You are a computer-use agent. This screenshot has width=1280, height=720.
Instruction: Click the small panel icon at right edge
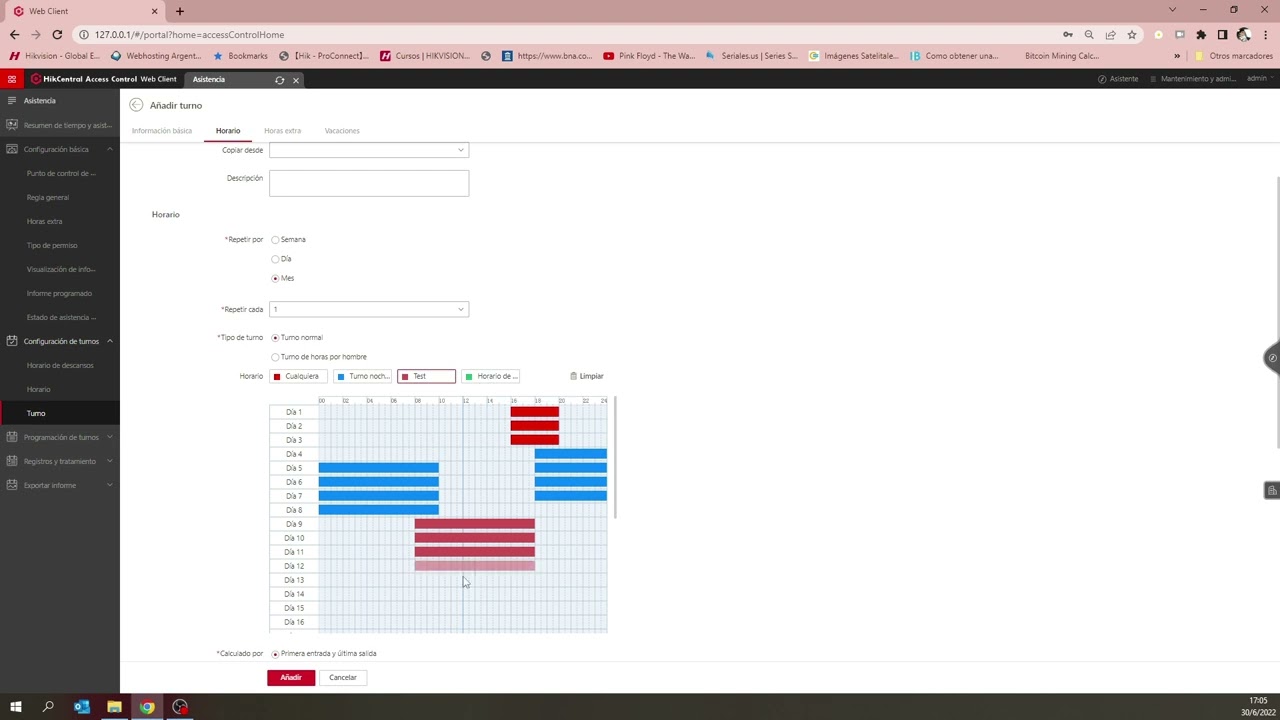[x=1272, y=490]
